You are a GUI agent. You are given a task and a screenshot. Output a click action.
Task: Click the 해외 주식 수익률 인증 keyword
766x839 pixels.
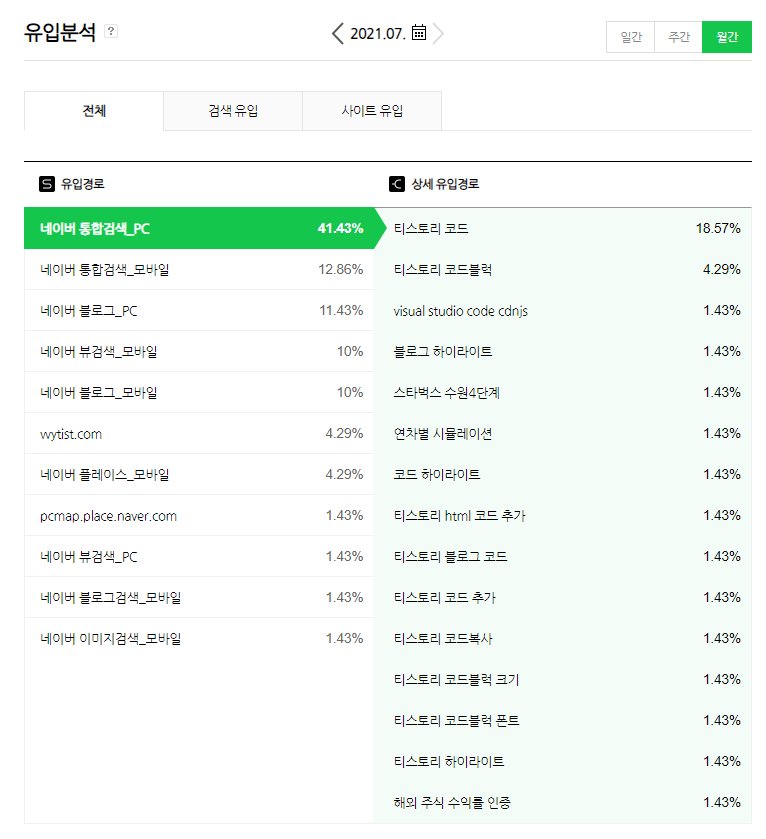pyautogui.click(x=452, y=803)
